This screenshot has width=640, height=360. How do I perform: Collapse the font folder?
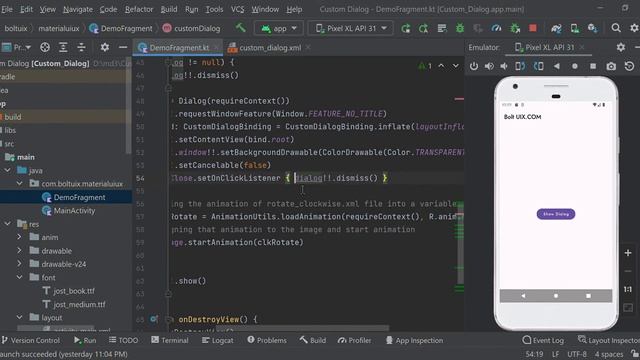pos(20,277)
